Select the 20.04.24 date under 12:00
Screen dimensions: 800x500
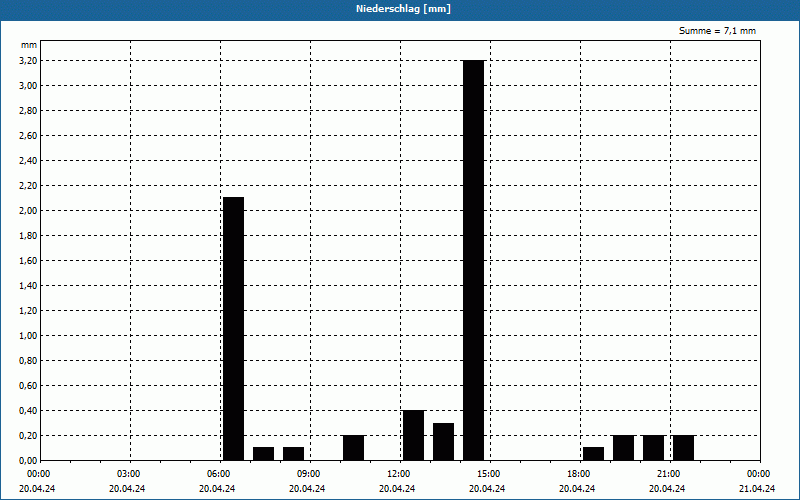click(397, 489)
